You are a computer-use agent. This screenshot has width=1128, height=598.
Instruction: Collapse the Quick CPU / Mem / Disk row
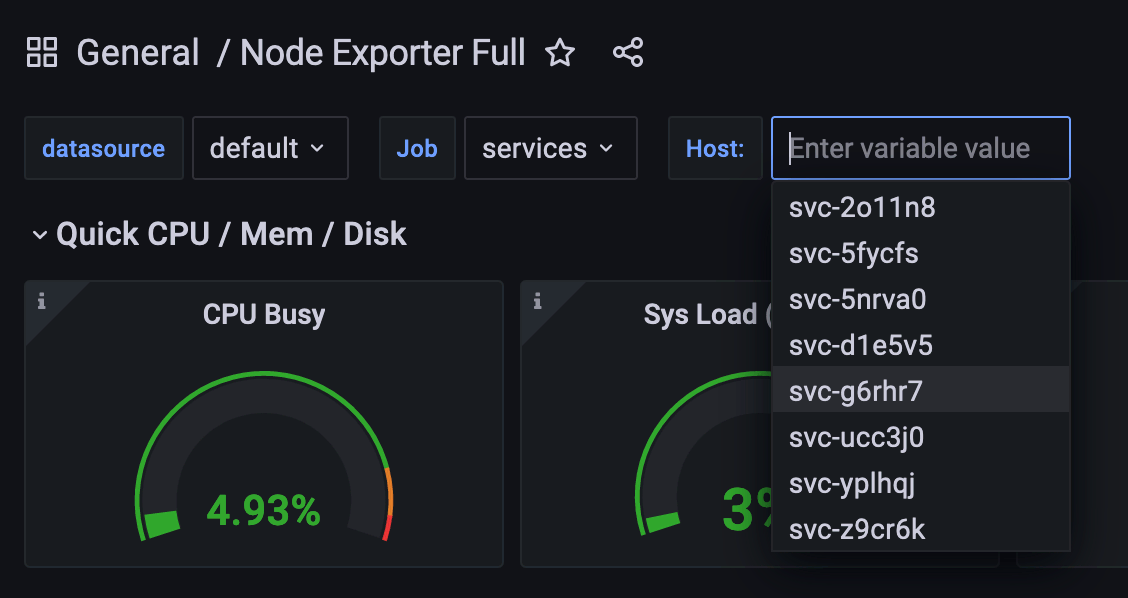coord(40,235)
